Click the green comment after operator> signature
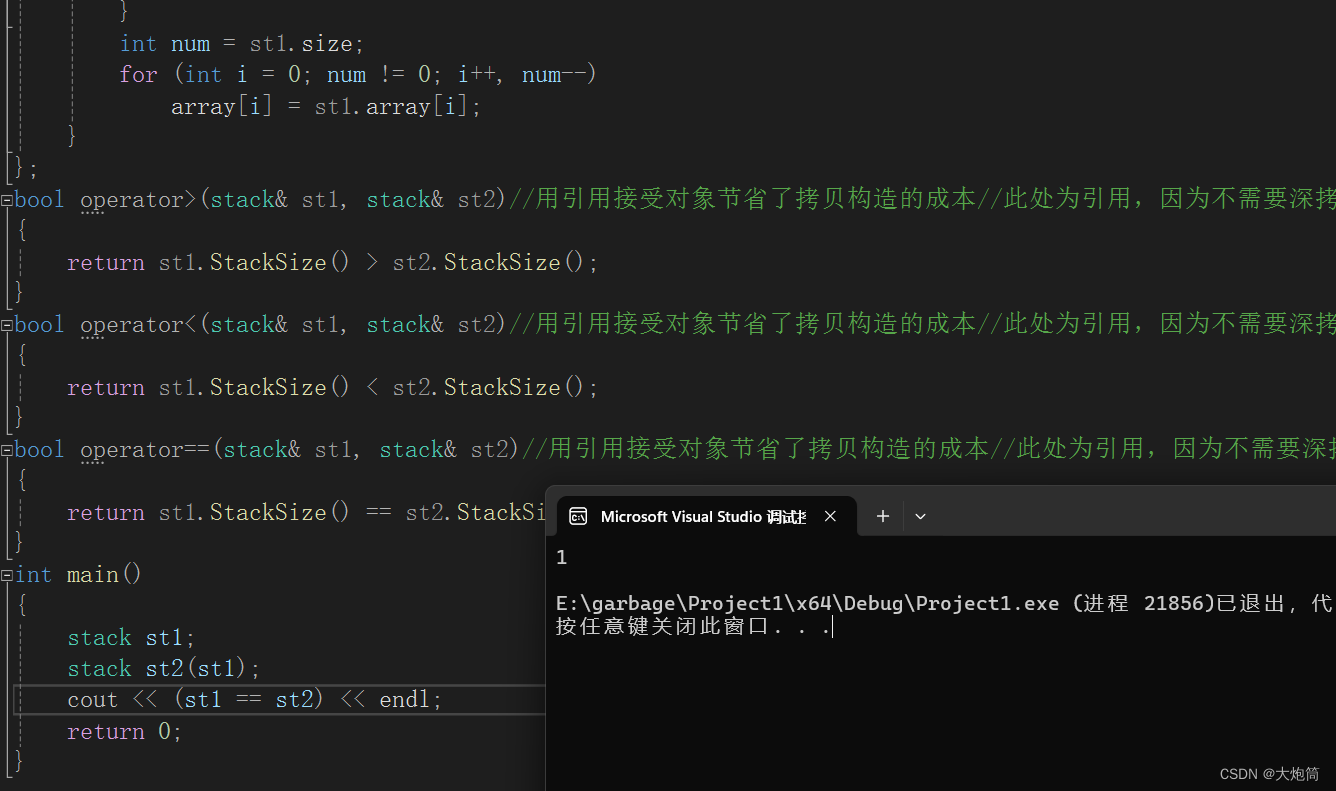The image size is (1336, 791). click(922, 200)
